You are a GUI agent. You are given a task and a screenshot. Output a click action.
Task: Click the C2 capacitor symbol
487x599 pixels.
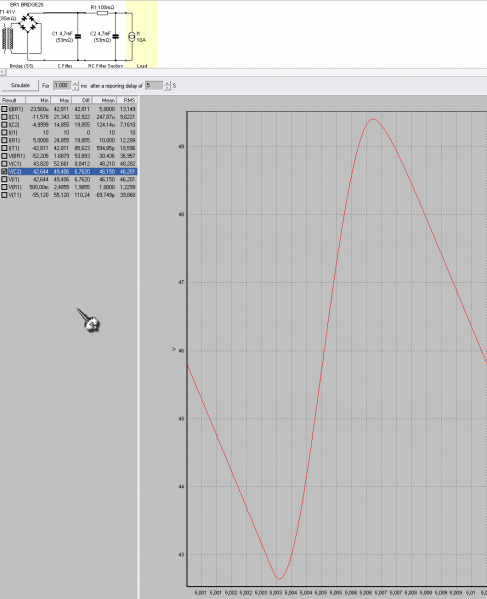tap(116, 37)
